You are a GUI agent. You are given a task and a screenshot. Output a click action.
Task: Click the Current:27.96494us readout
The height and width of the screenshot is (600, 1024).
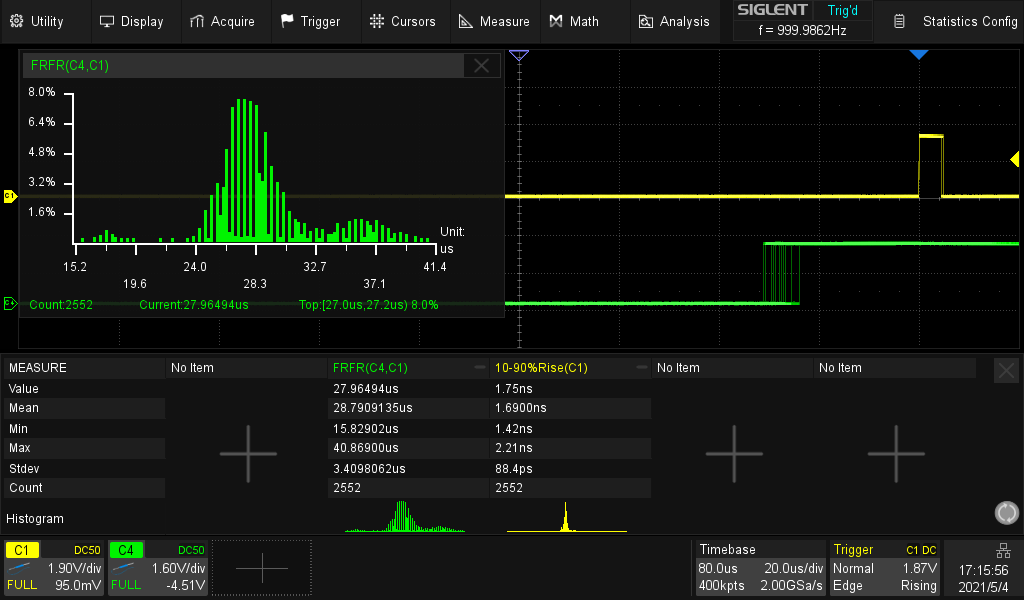coord(194,305)
